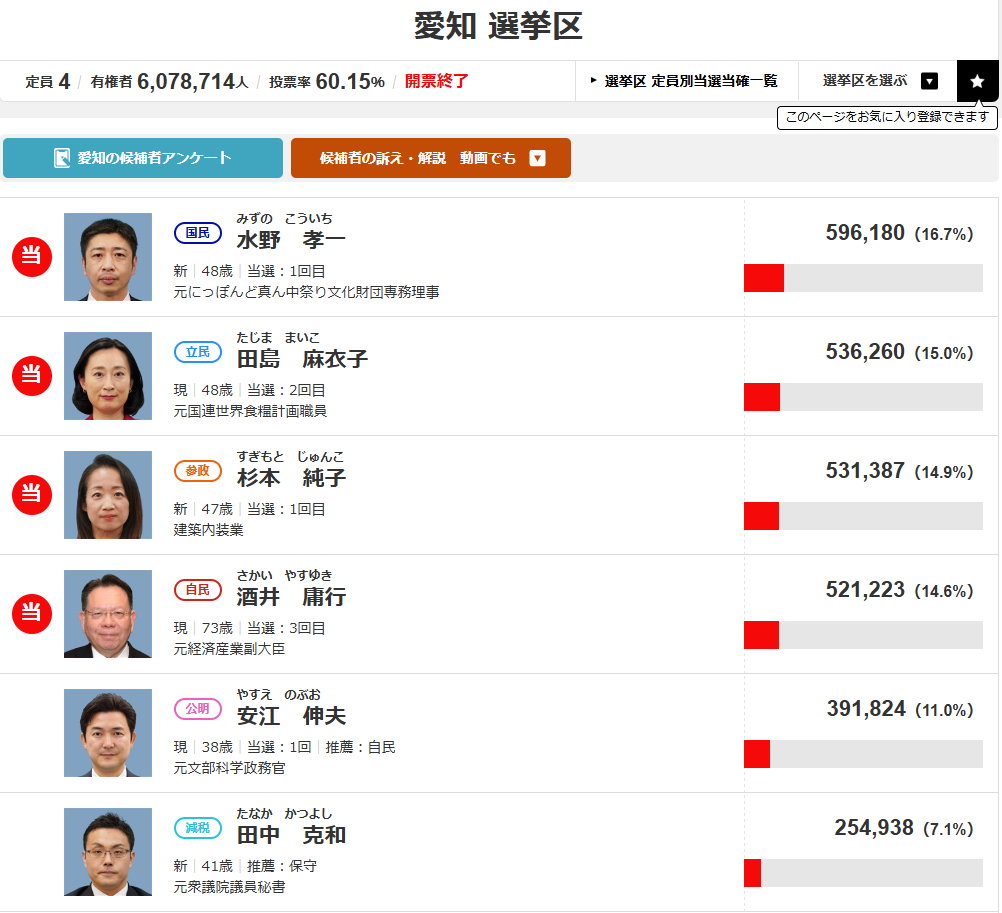Click the 公明 party badge
1002x913 pixels.
click(198, 709)
